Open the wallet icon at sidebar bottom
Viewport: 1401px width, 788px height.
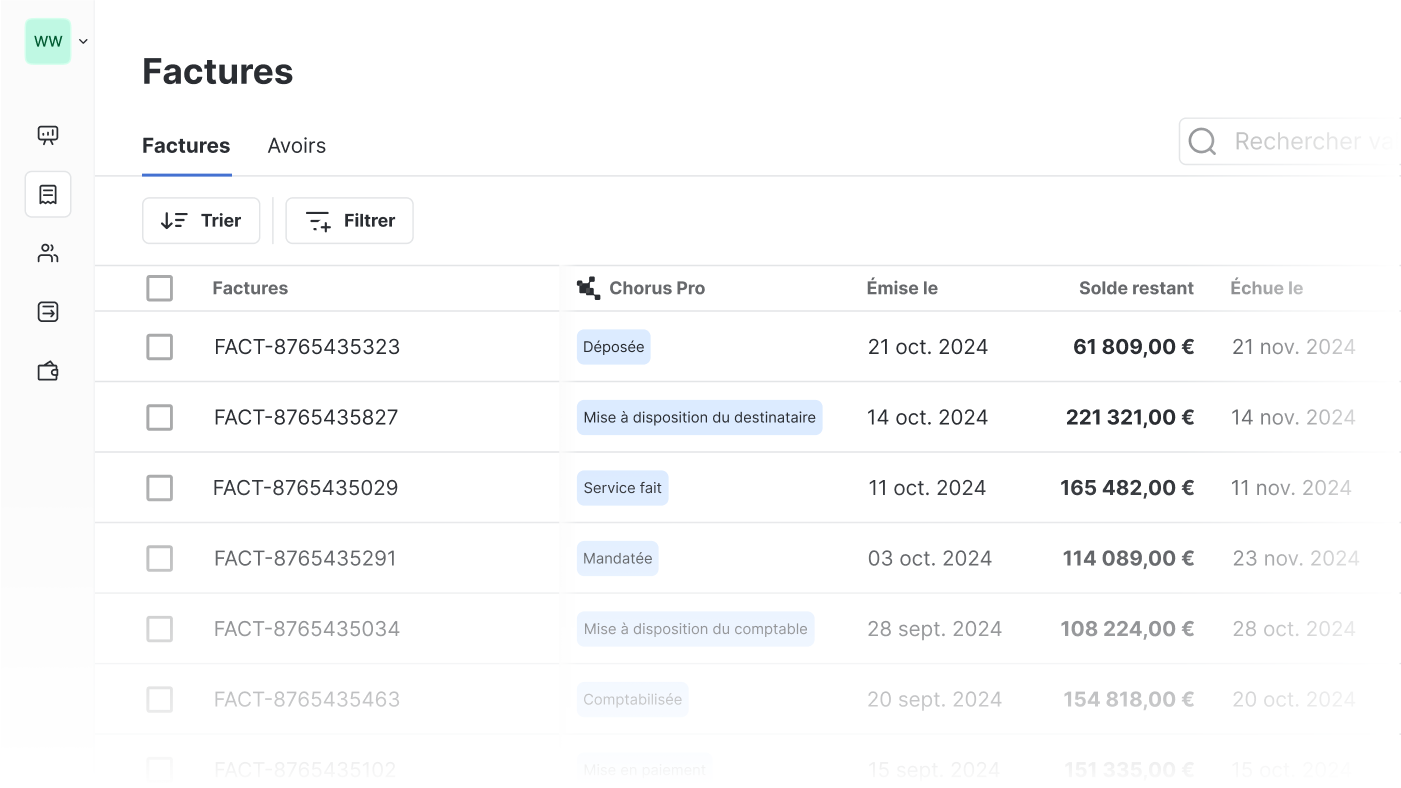[x=48, y=370]
